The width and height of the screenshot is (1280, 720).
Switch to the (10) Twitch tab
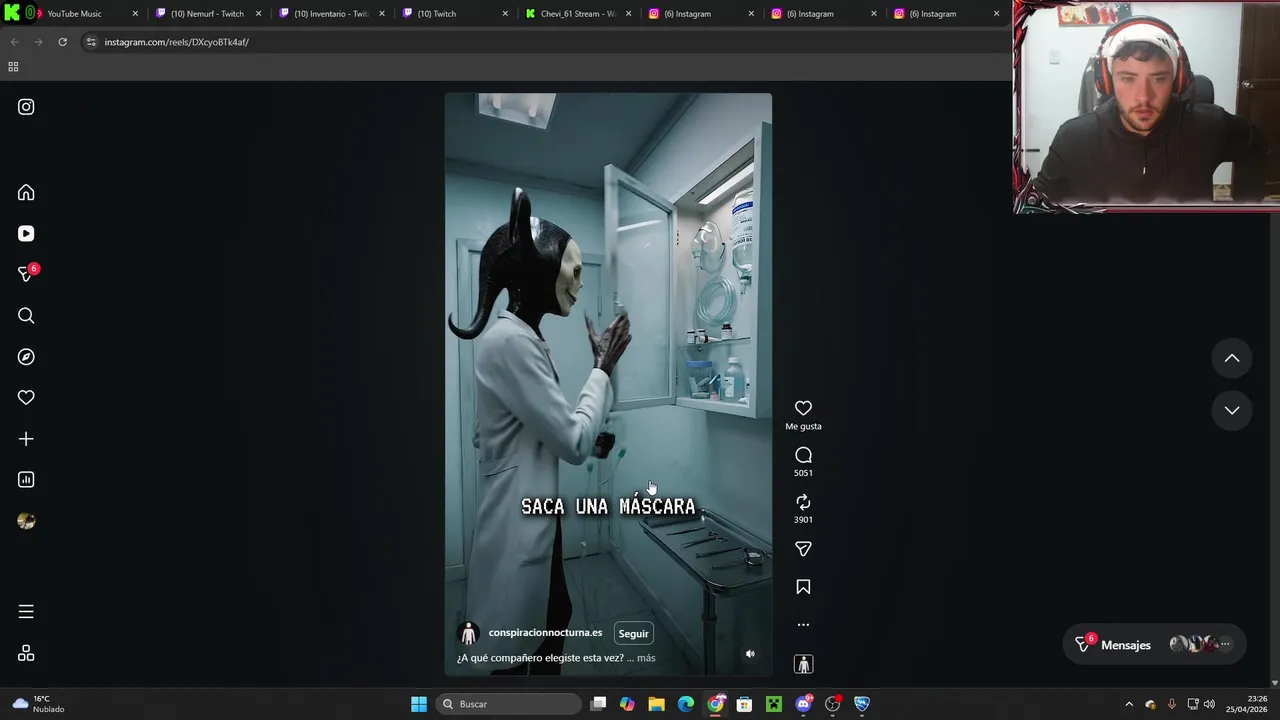[x=454, y=14]
